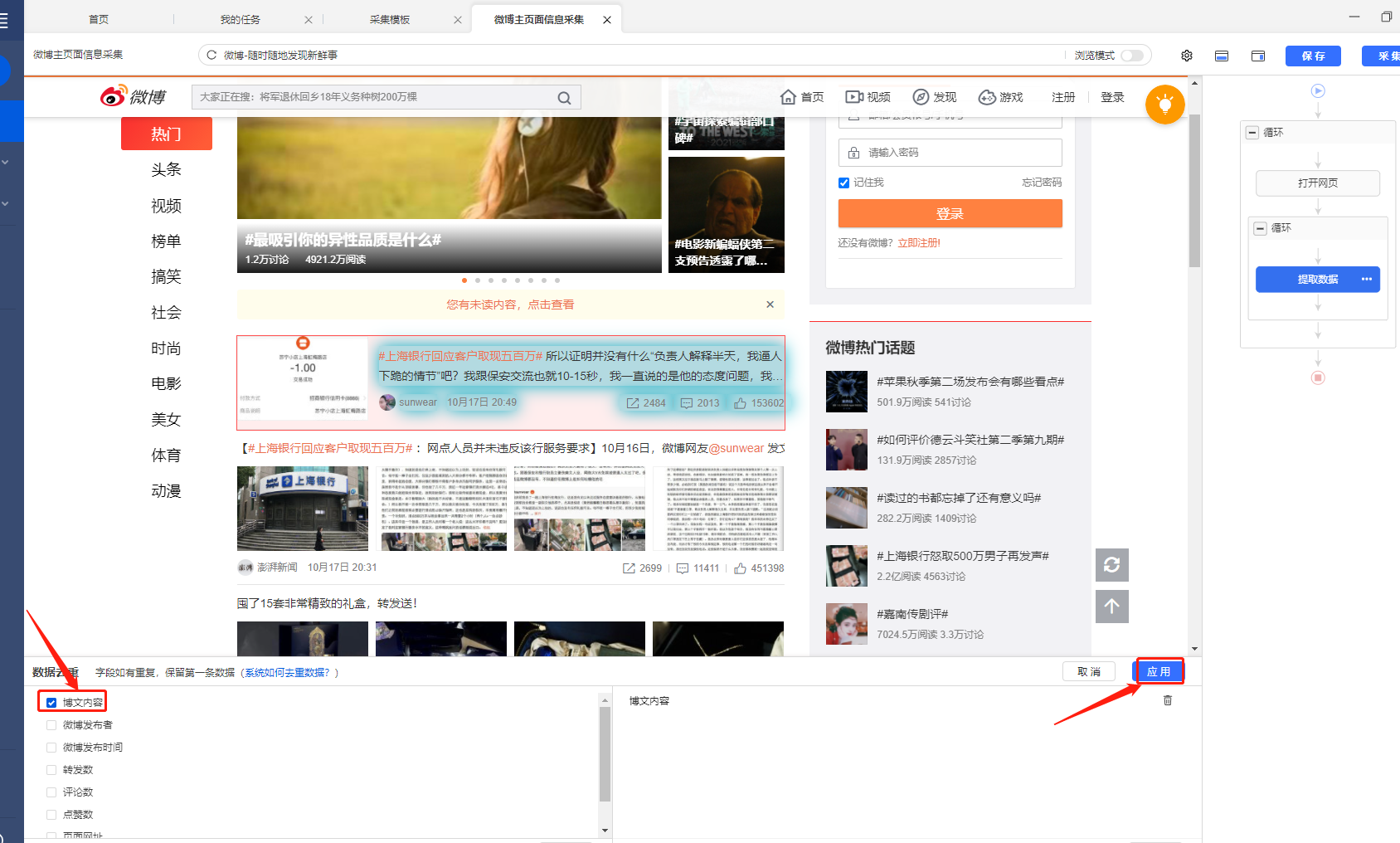
Task: Select the 热门 category
Action: point(166,134)
